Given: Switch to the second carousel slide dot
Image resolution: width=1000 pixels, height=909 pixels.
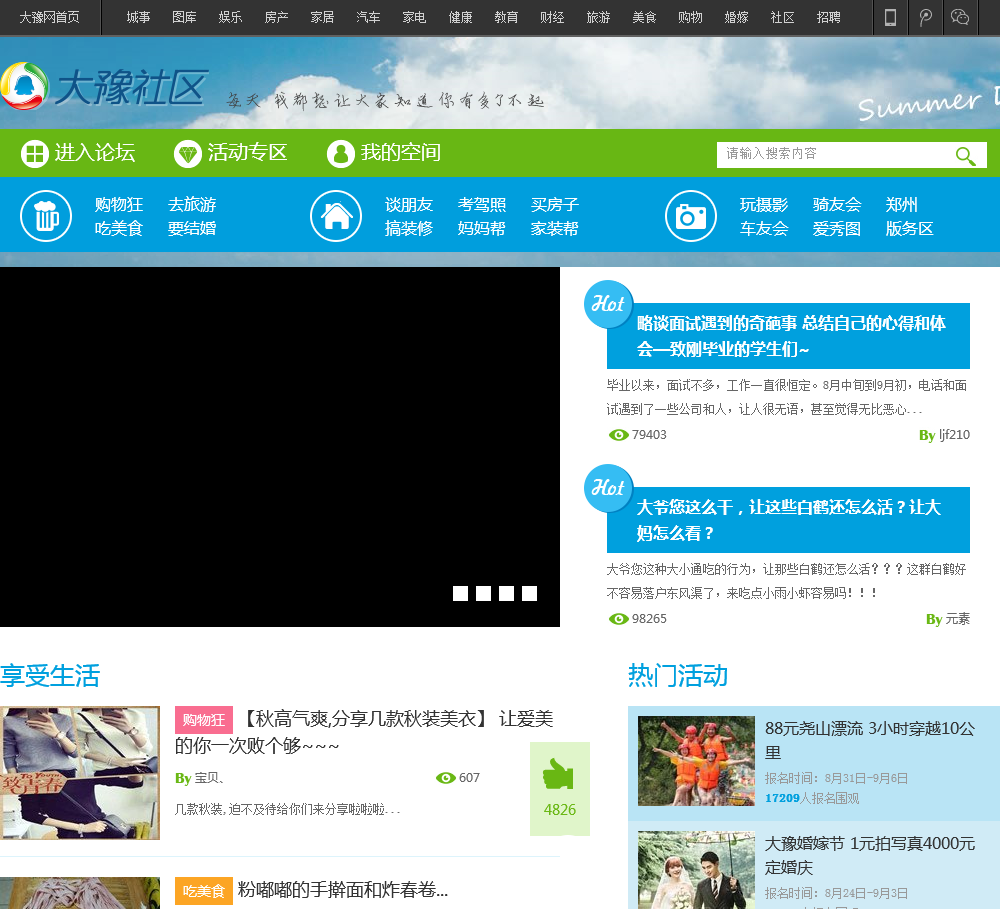Looking at the screenshot, I should pos(483,594).
